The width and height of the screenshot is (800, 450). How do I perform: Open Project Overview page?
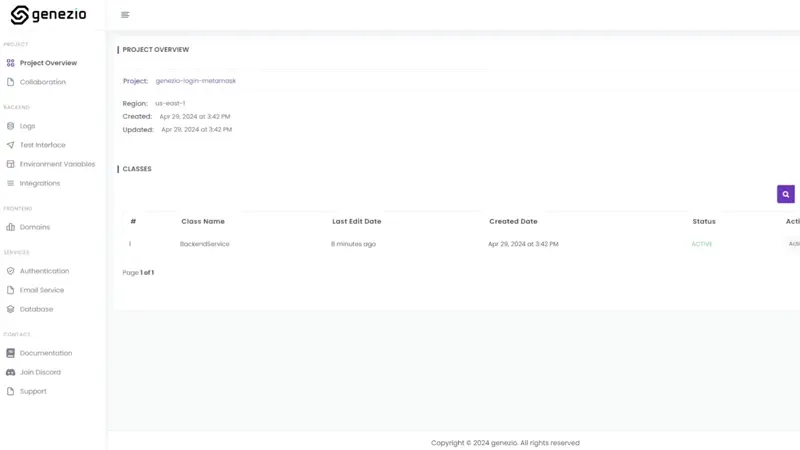tap(48, 63)
